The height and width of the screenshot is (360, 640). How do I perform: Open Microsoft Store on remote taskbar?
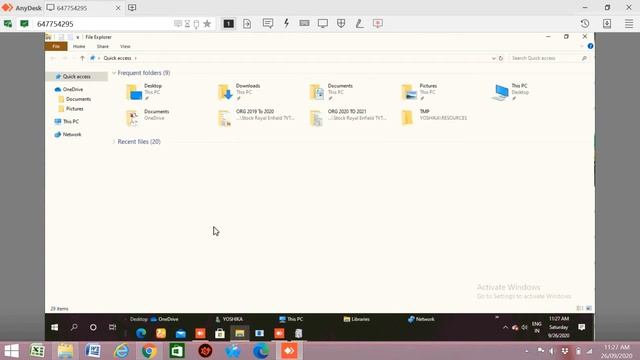(220, 333)
